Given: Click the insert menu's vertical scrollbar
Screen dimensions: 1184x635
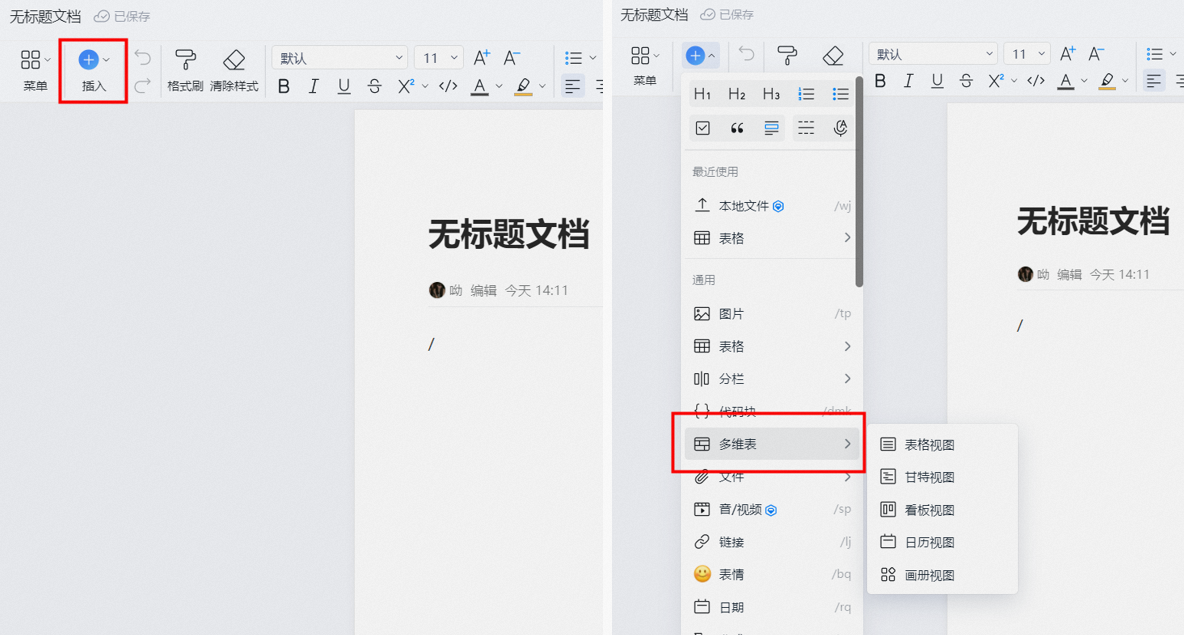Looking at the screenshot, I should (x=859, y=181).
